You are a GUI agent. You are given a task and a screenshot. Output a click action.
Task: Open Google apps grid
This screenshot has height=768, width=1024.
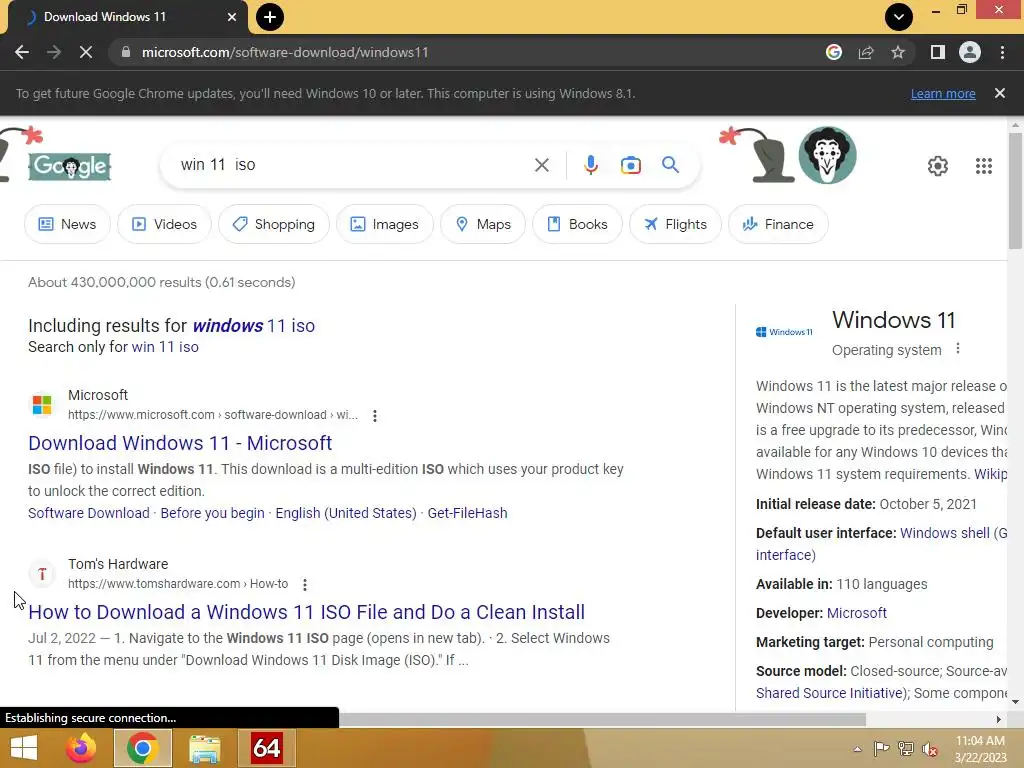984,166
